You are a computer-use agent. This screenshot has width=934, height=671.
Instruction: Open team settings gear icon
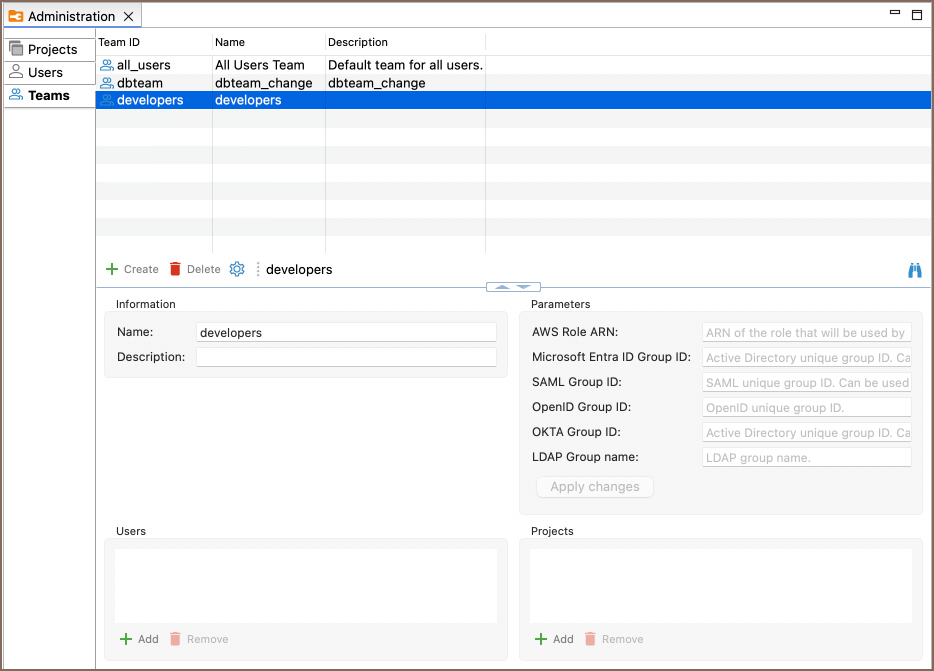(237, 269)
